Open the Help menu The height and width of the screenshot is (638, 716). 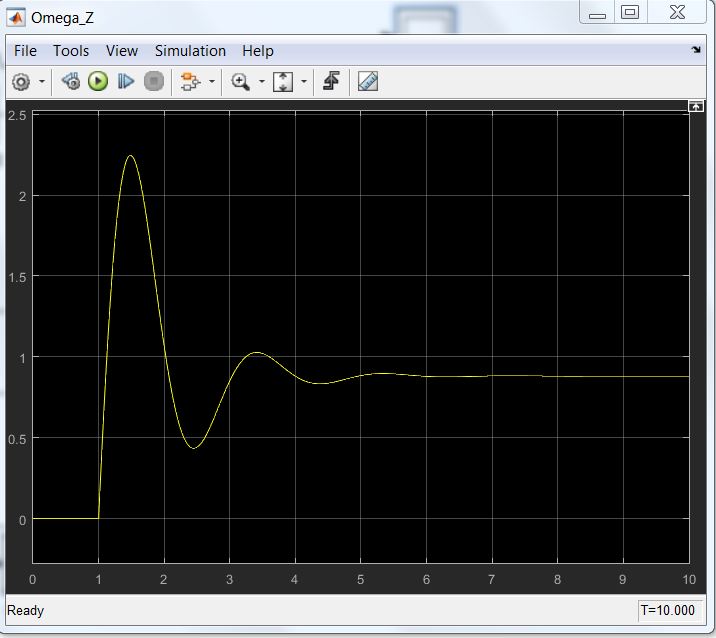click(258, 51)
